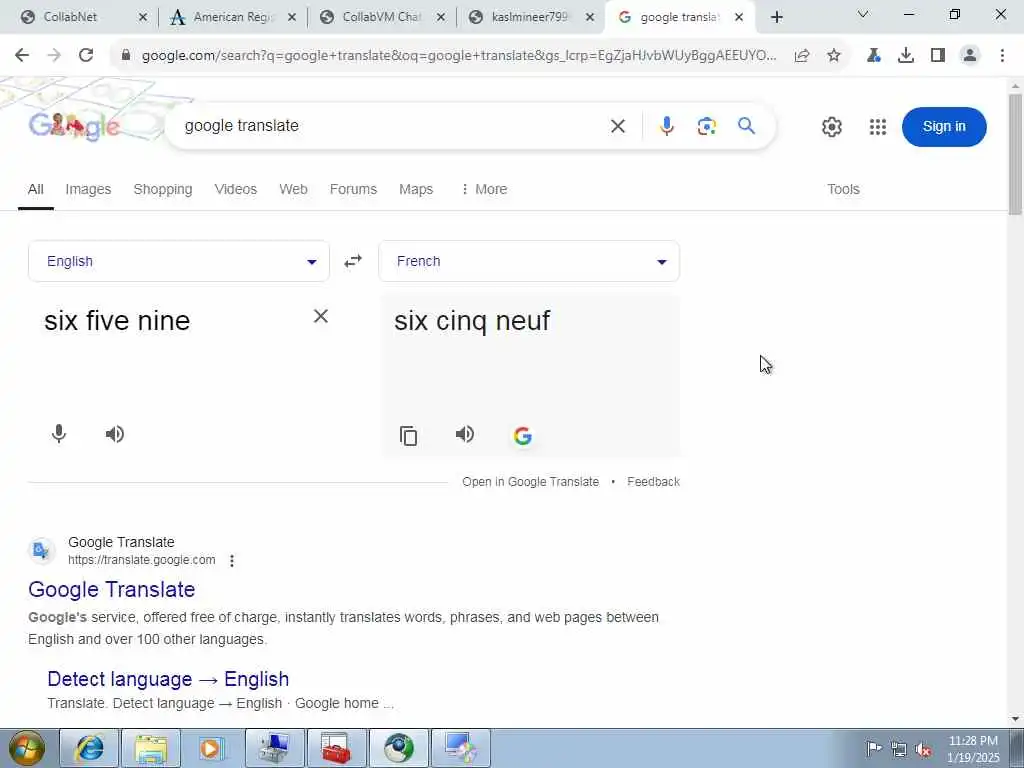The image size is (1024, 768).
Task: Select the All results tab
Action: (36, 189)
